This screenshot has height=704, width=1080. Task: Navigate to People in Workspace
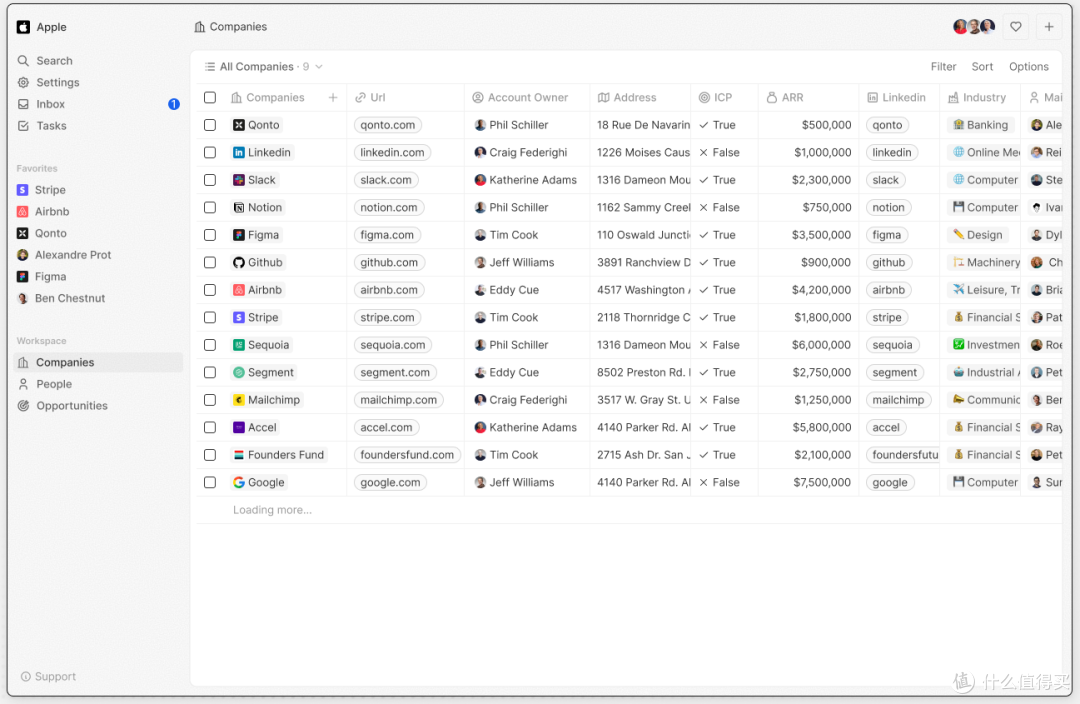[54, 384]
